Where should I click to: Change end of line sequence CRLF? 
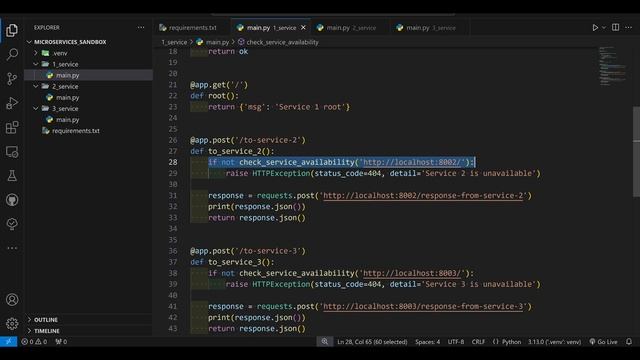click(x=478, y=342)
